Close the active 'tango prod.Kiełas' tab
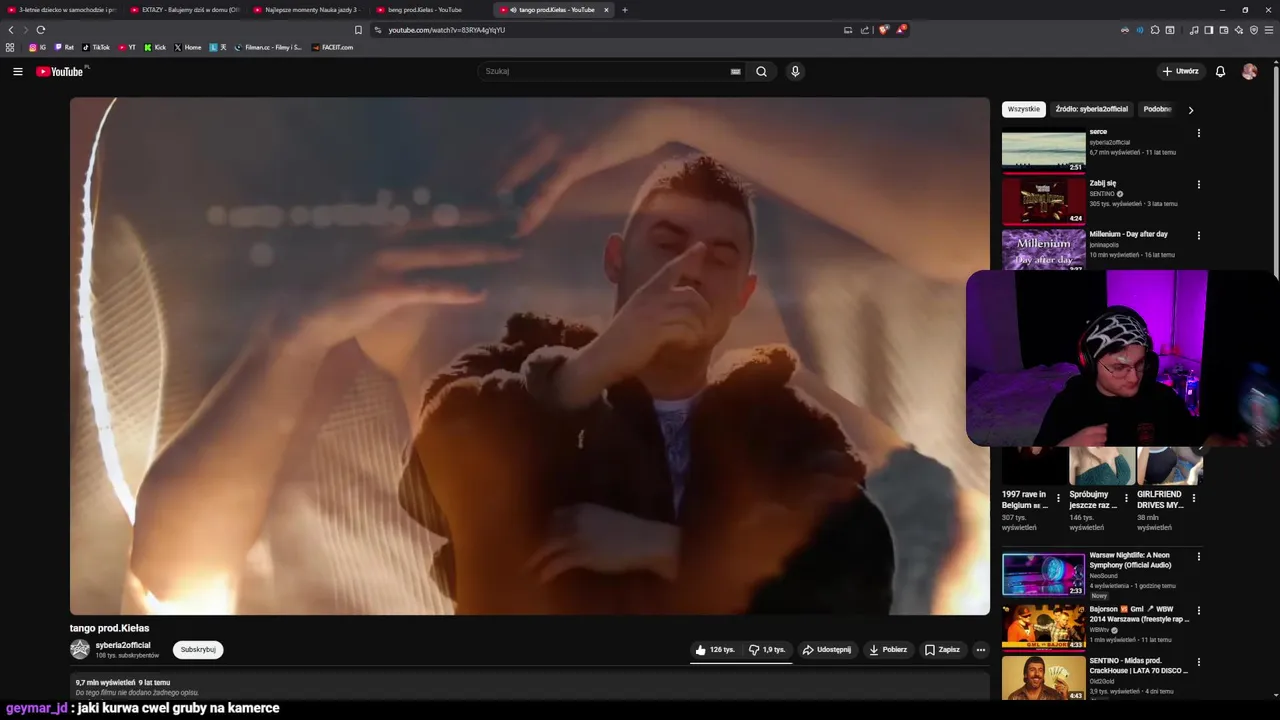1280x720 pixels. pyautogui.click(x=606, y=10)
